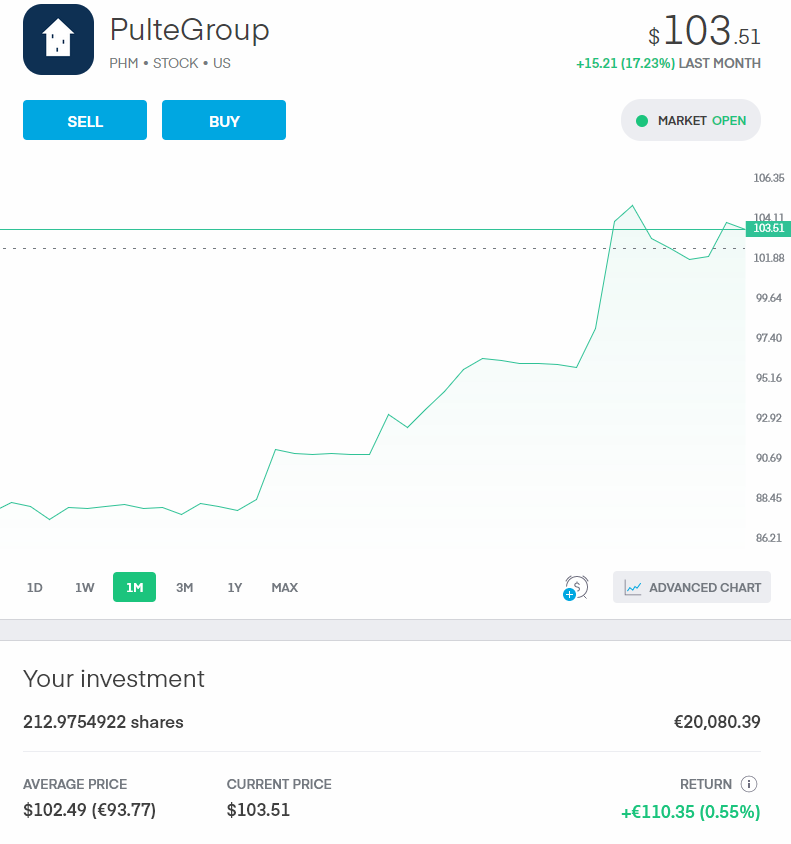This screenshot has width=791, height=844.
Task: Open the Advanced Chart
Action: tap(691, 587)
